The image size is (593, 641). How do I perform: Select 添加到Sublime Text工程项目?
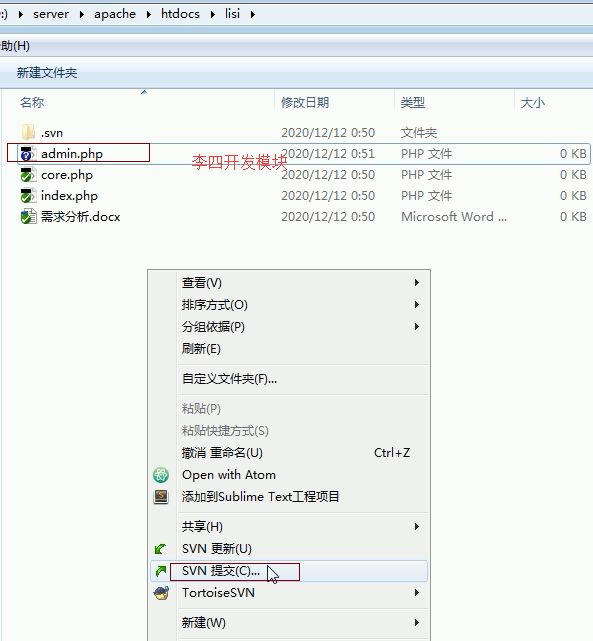click(289, 497)
